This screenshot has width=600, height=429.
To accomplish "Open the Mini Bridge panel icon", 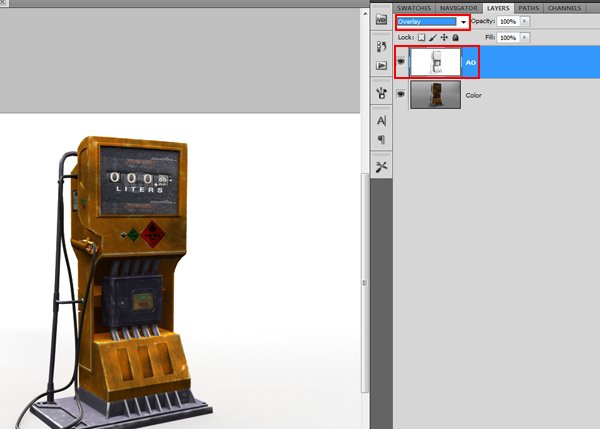I will (x=381, y=19).
